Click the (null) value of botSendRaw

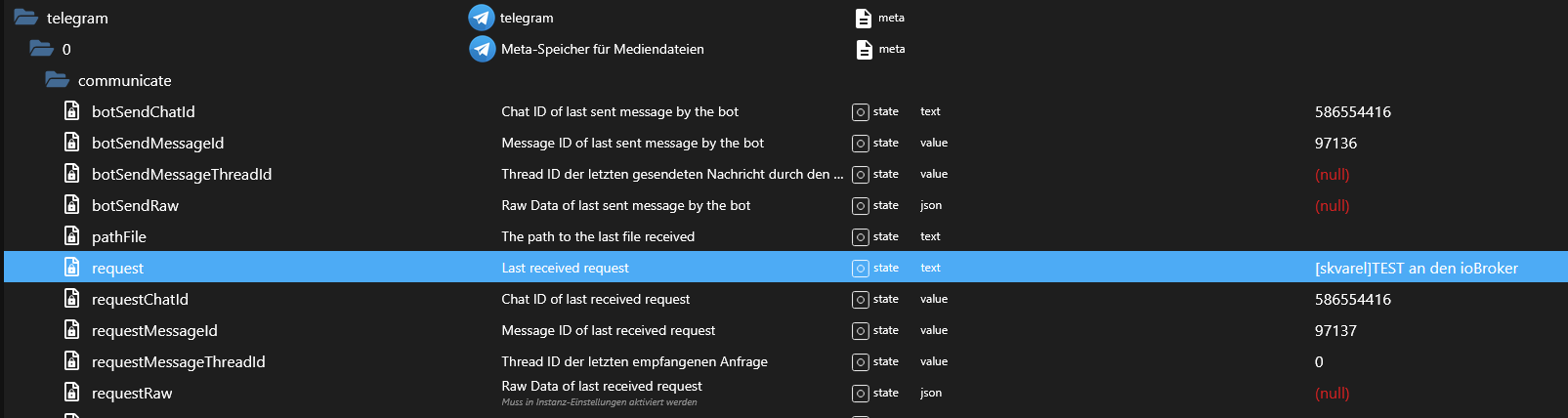(1333, 205)
